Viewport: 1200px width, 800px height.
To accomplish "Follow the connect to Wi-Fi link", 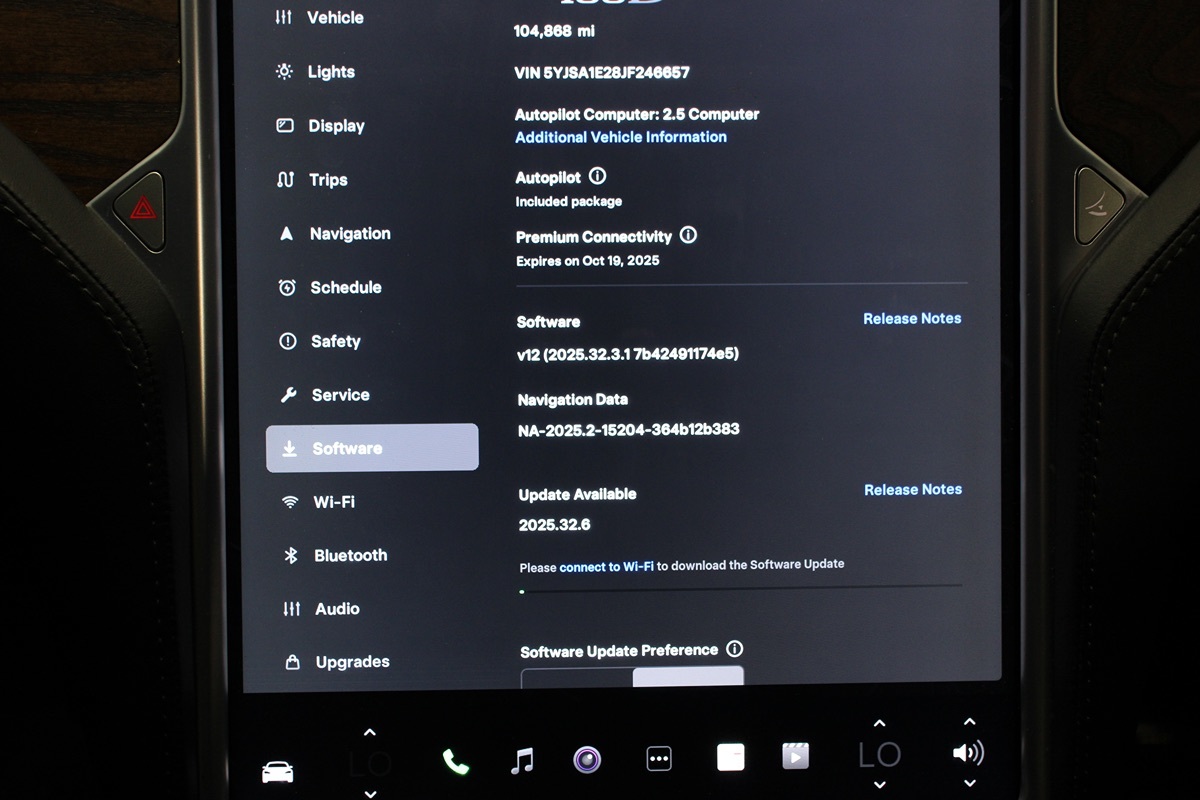I will (607, 566).
